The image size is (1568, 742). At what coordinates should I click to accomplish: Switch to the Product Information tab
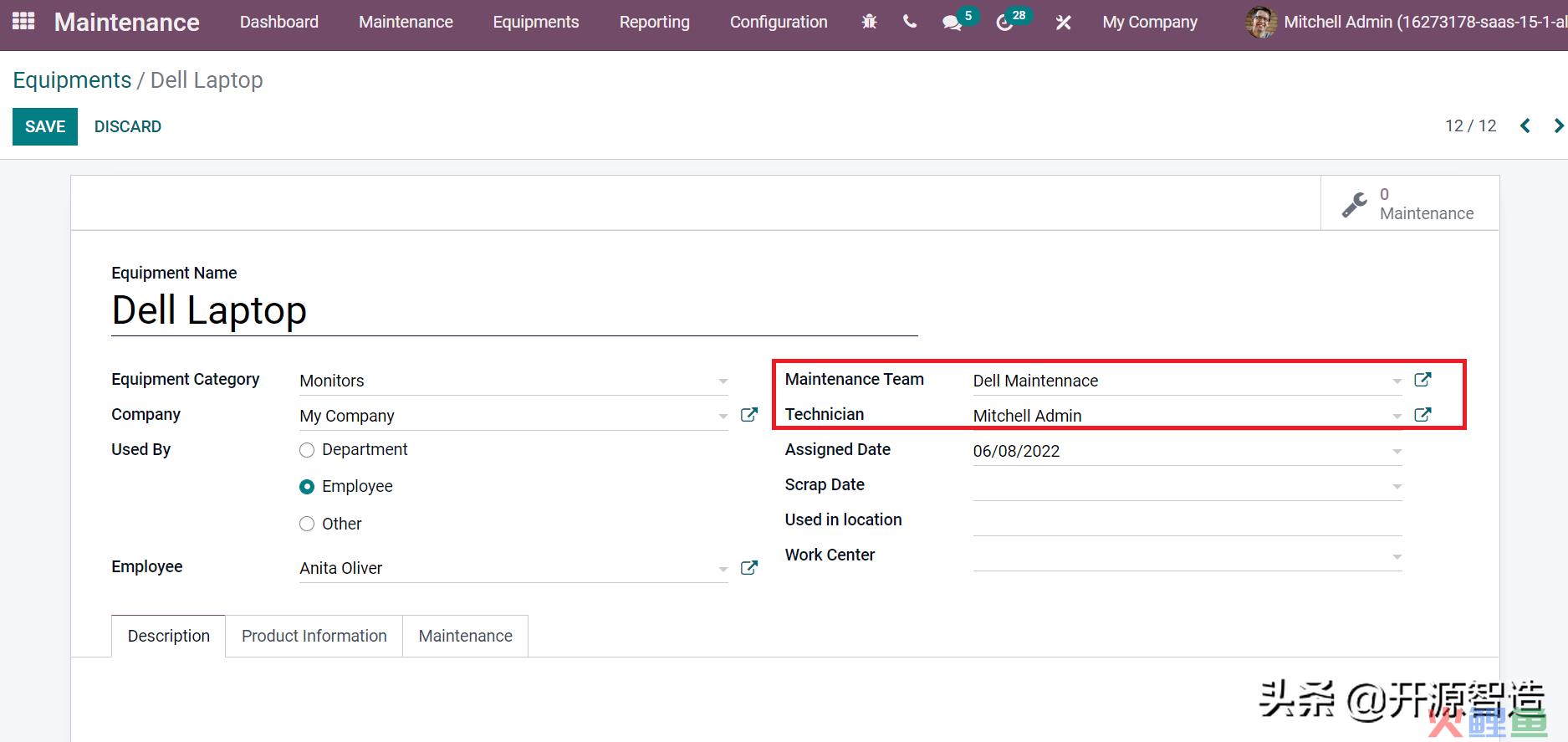click(x=314, y=636)
